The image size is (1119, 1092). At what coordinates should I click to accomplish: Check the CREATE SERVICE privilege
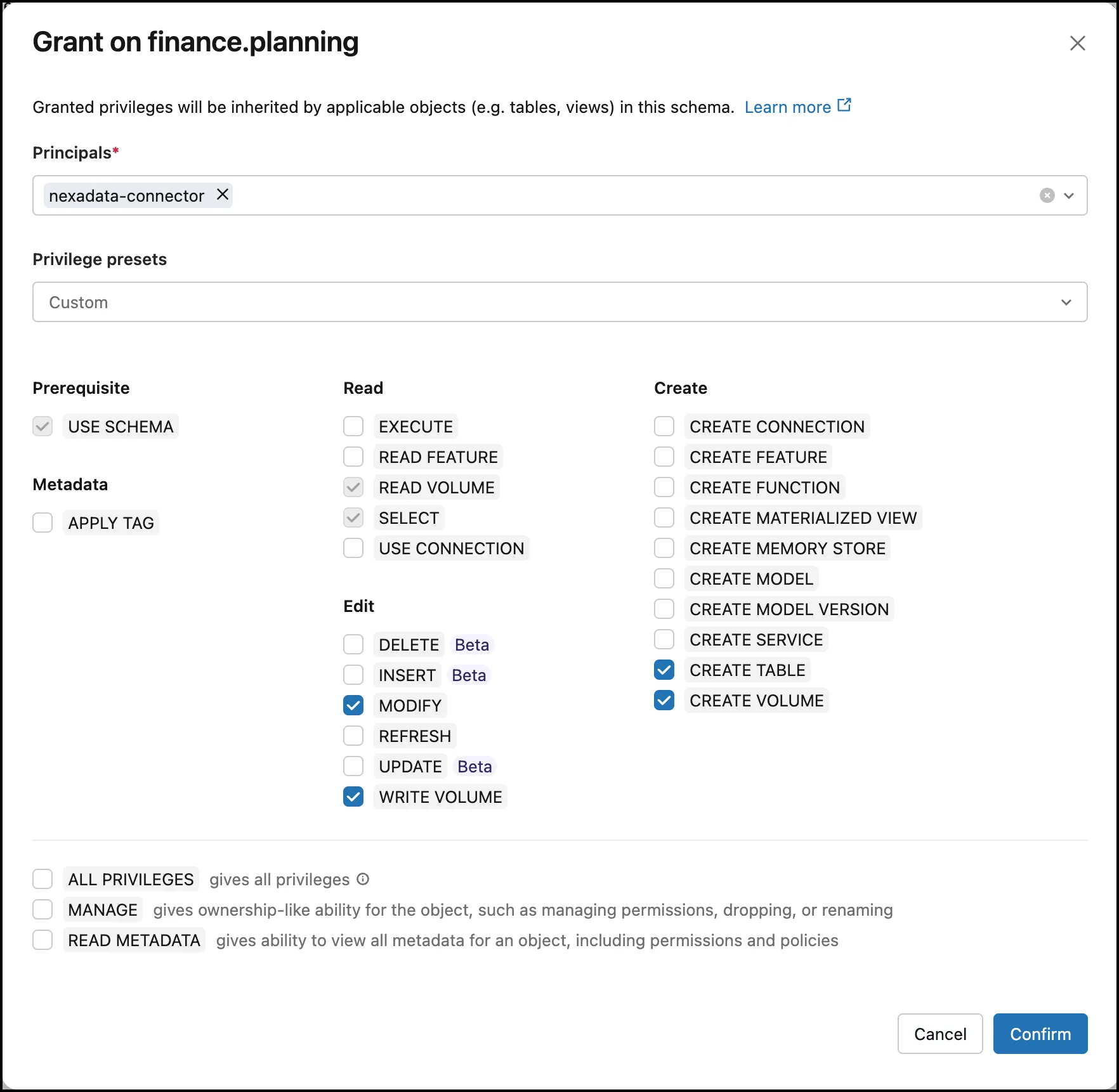pyautogui.click(x=664, y=639)
